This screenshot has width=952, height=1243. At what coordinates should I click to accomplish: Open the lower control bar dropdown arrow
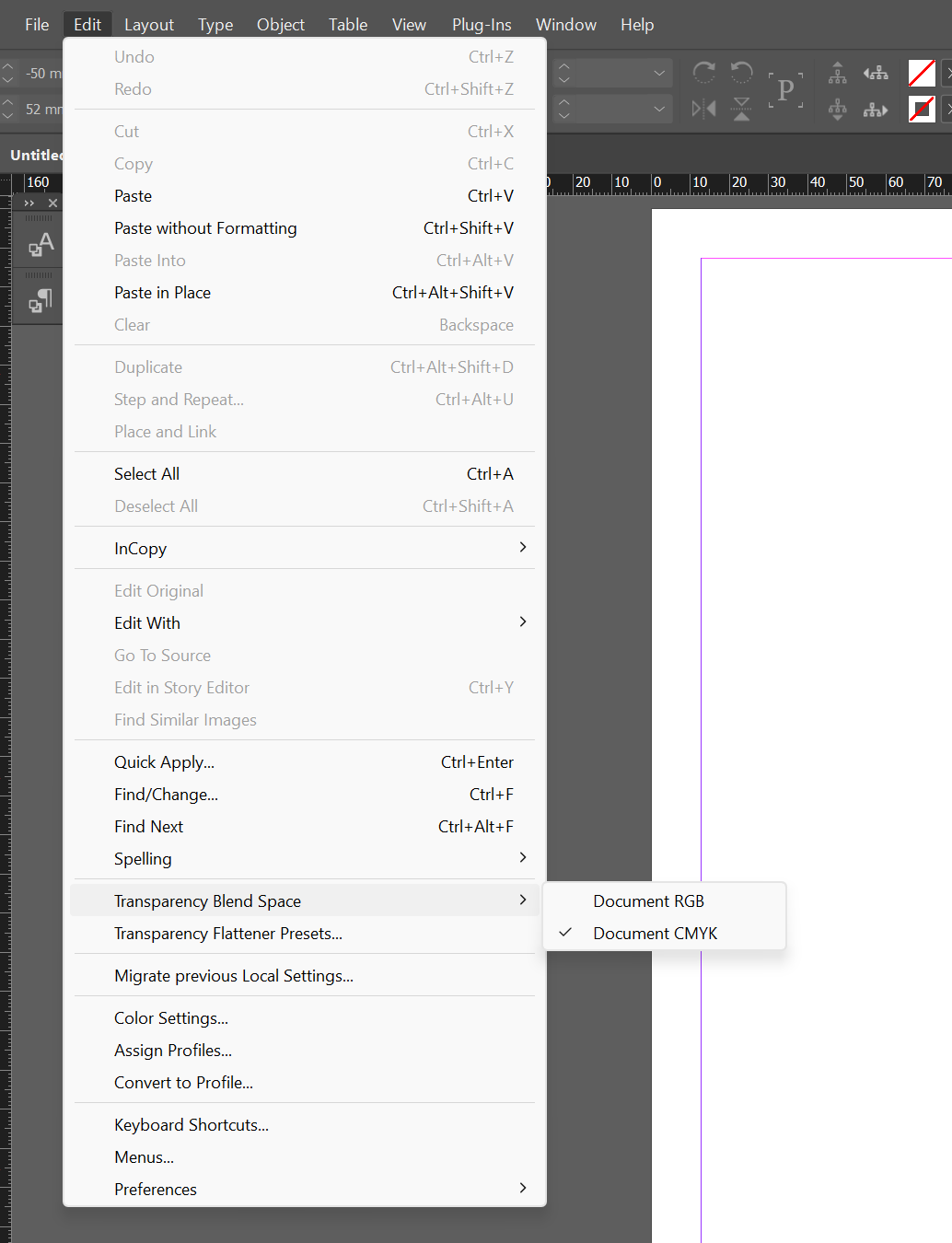[659, 109]
